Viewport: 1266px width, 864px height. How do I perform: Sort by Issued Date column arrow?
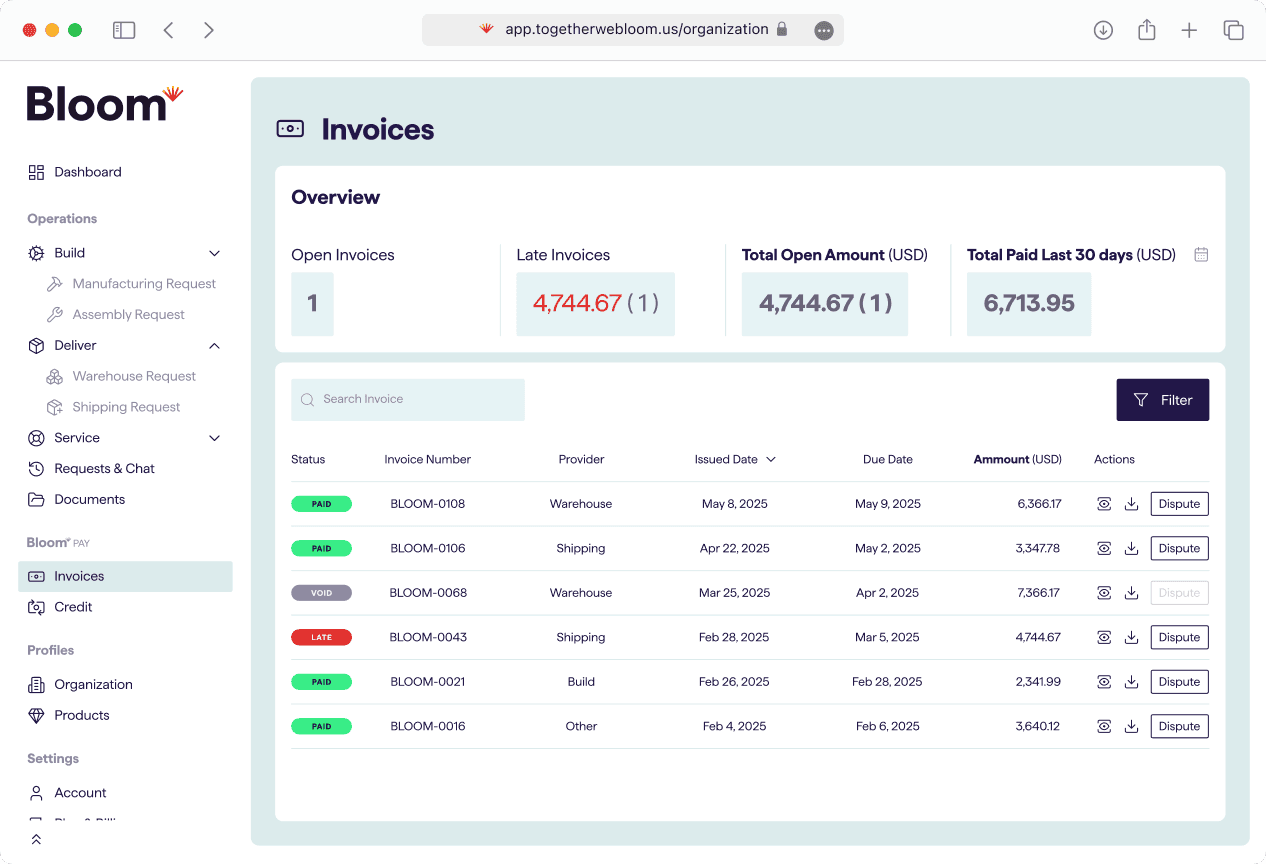(771, 460)
